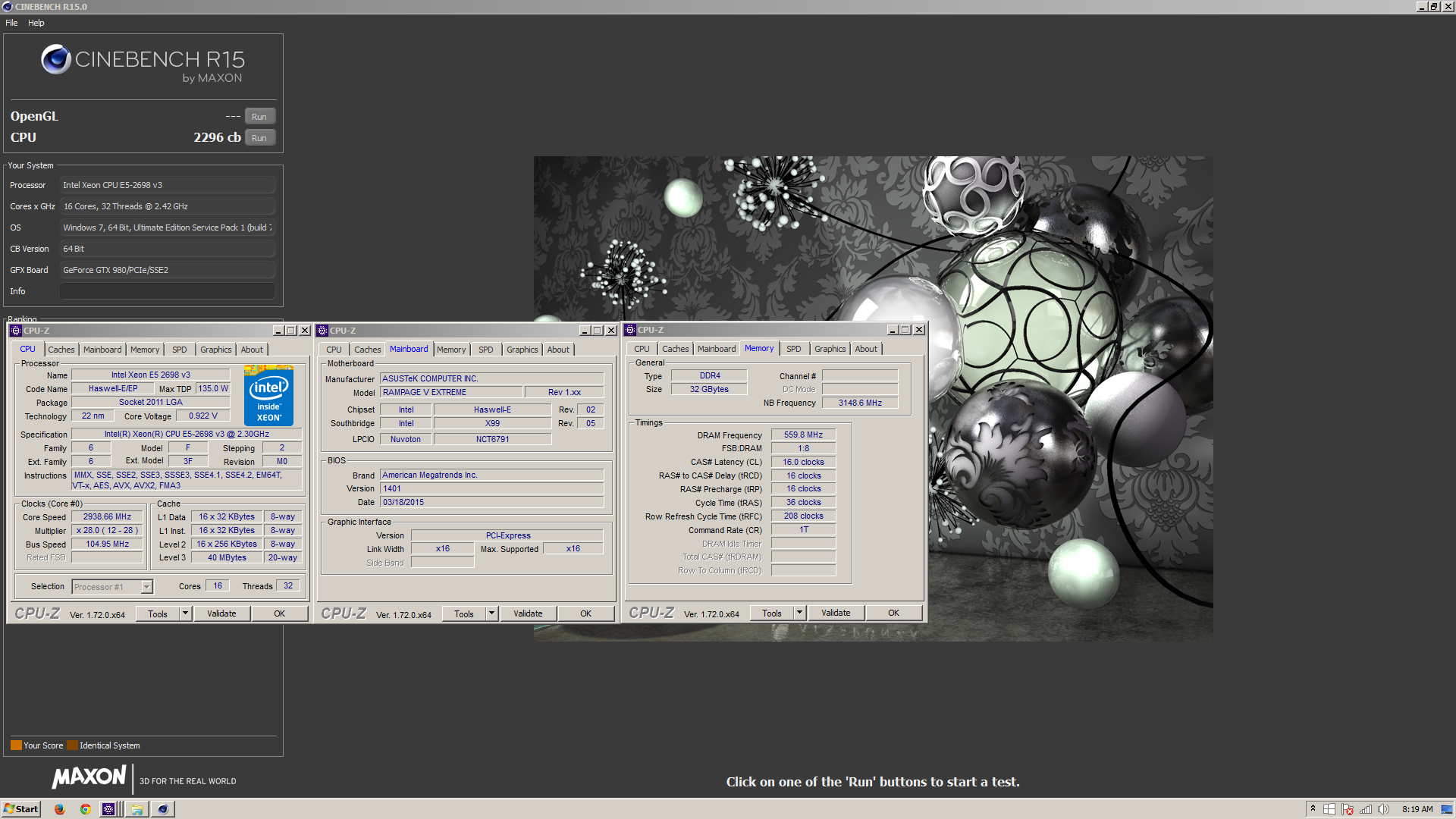Click the CPU-Z icon in left window title bar
This screenshot has width=1456, height=819.
tap(16, 331)
